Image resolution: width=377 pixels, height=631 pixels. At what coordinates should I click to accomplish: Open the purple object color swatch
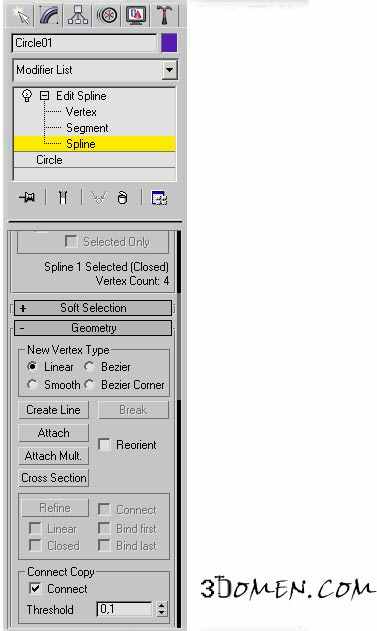pos(169,43)
